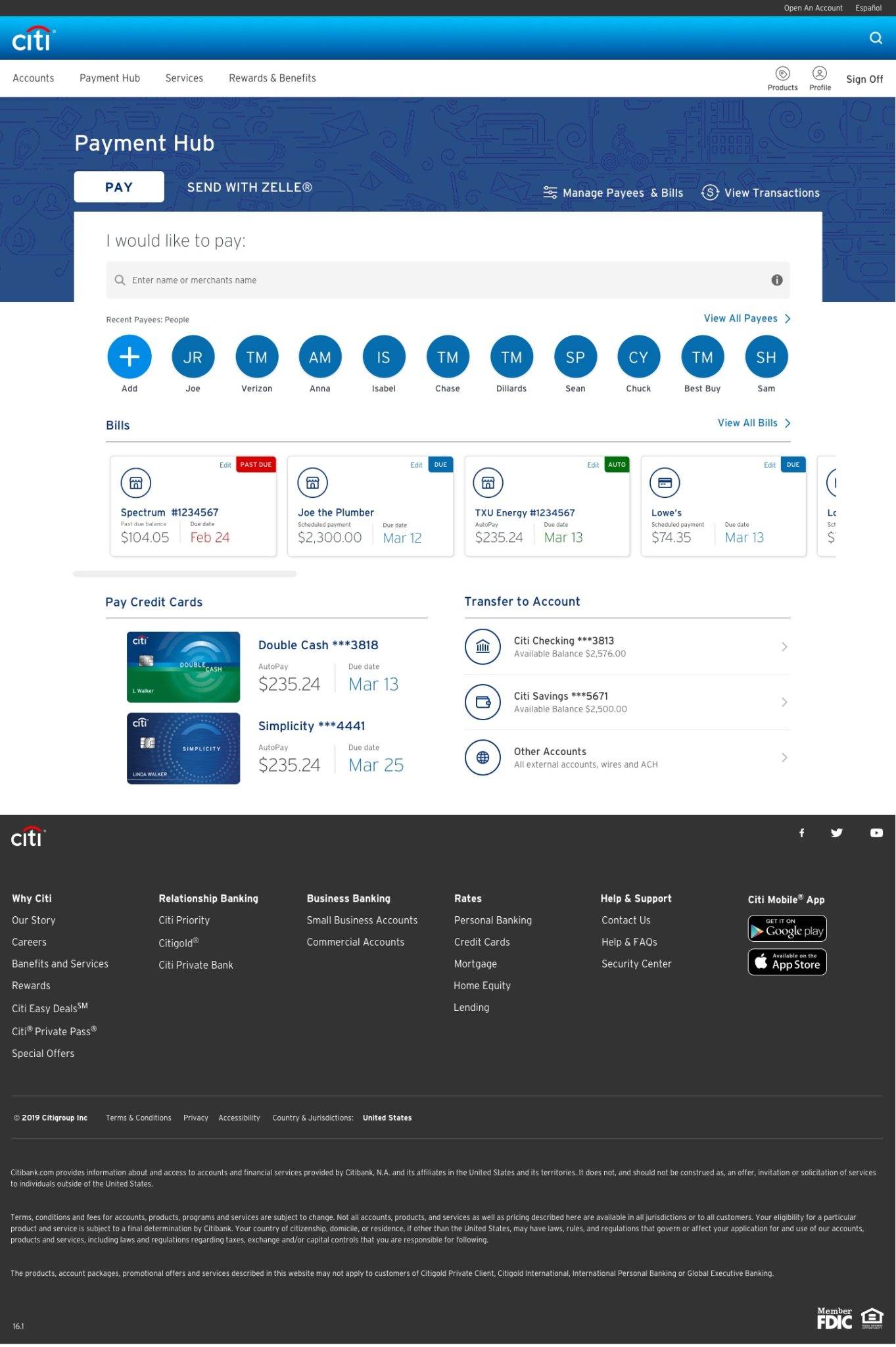Click the Joe the Plumber bill icon
This screenshot has width=896, height=1347.
[313, 483]
